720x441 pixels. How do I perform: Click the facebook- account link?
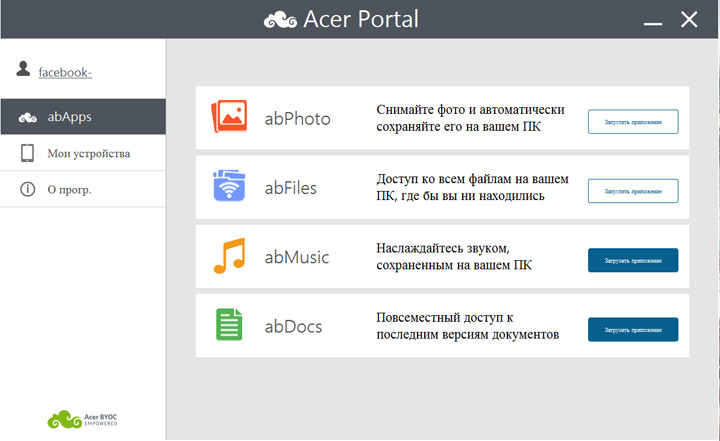click(x=65, y=72)
